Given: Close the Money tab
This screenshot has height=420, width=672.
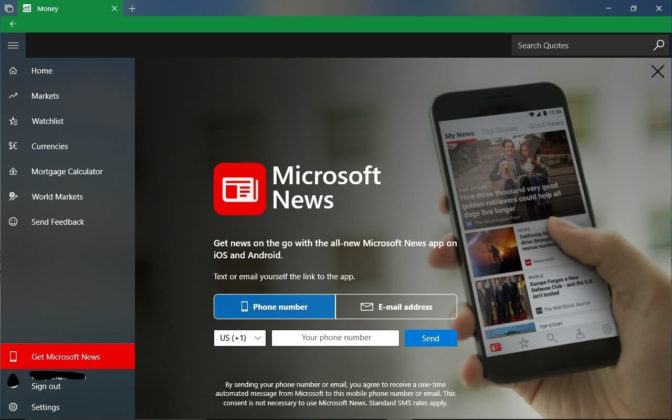Looking at the screenshot, I should tap(114, 9).
